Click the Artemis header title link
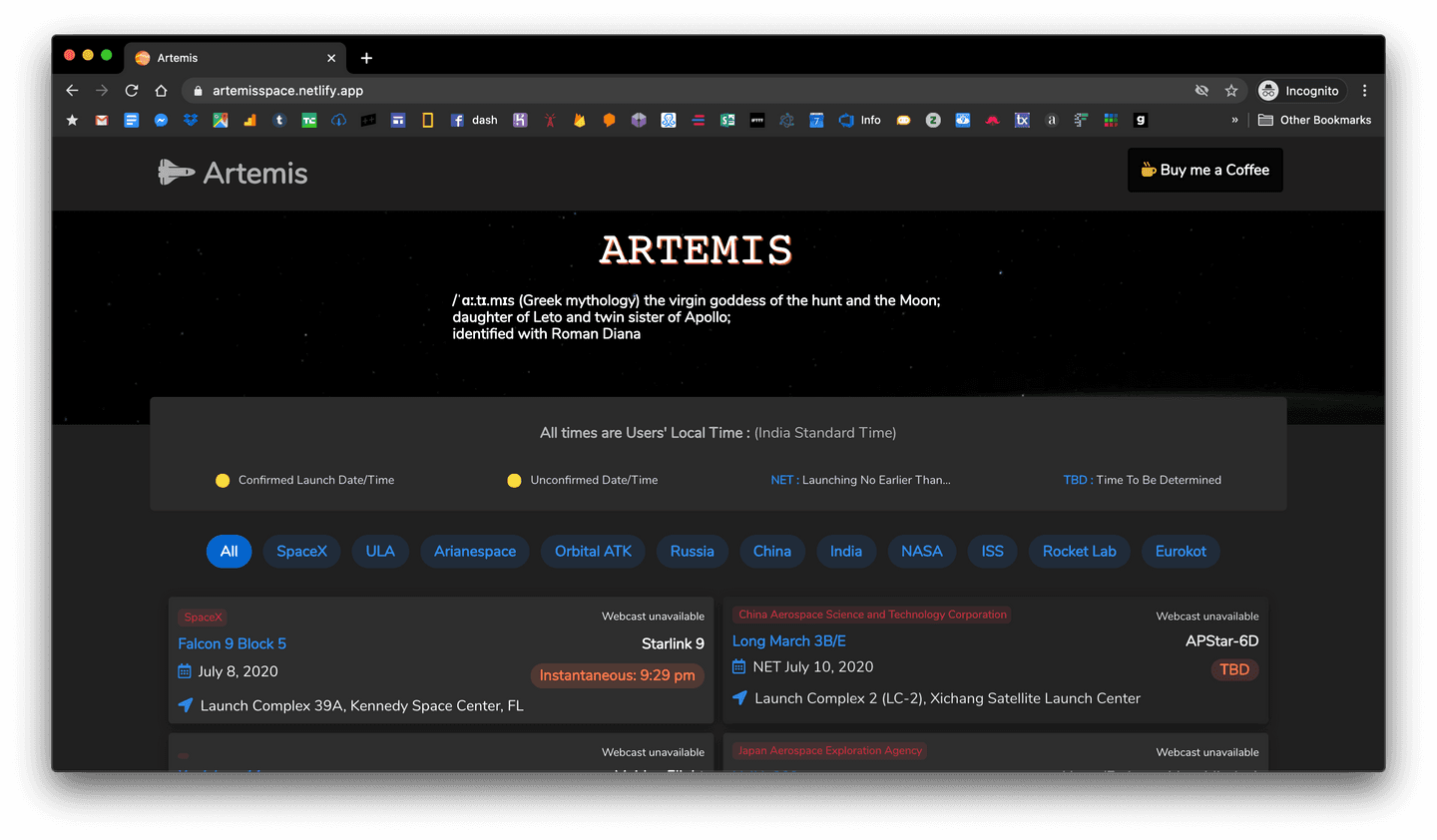This screenshot has width=1437, height=840. pyautogui.click(x=255, y=174)
